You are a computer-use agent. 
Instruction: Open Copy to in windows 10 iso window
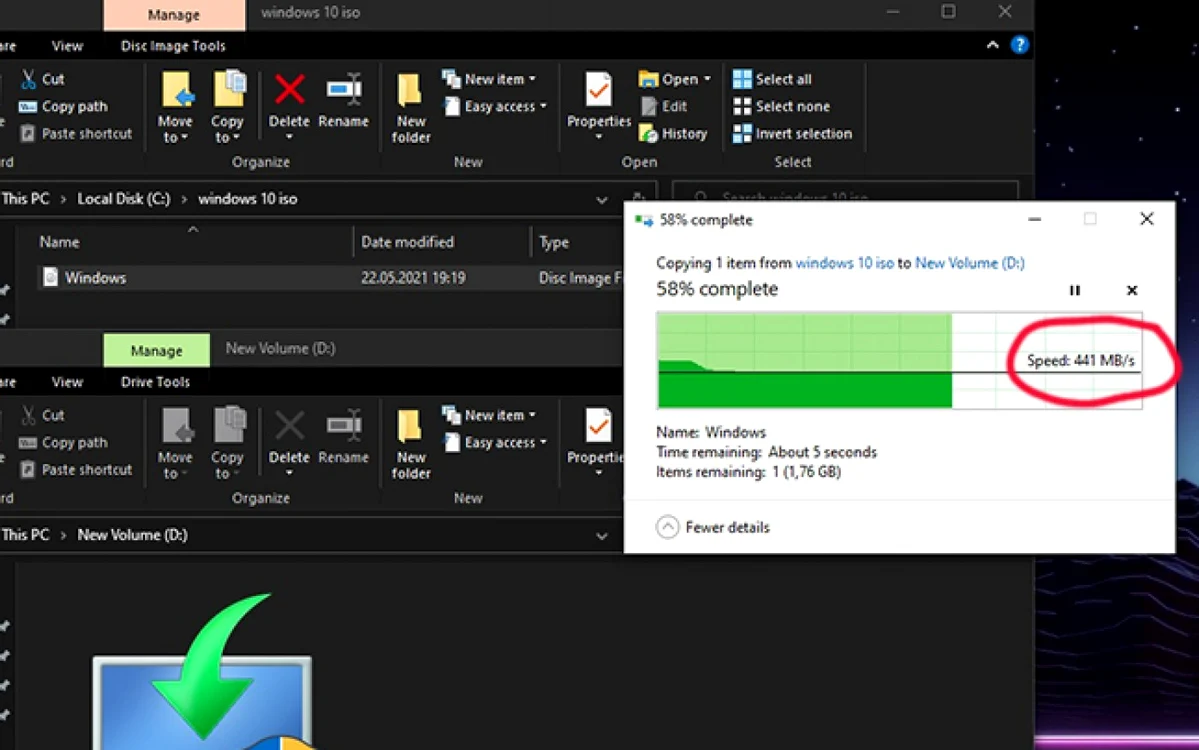click(x=228, y=108)
